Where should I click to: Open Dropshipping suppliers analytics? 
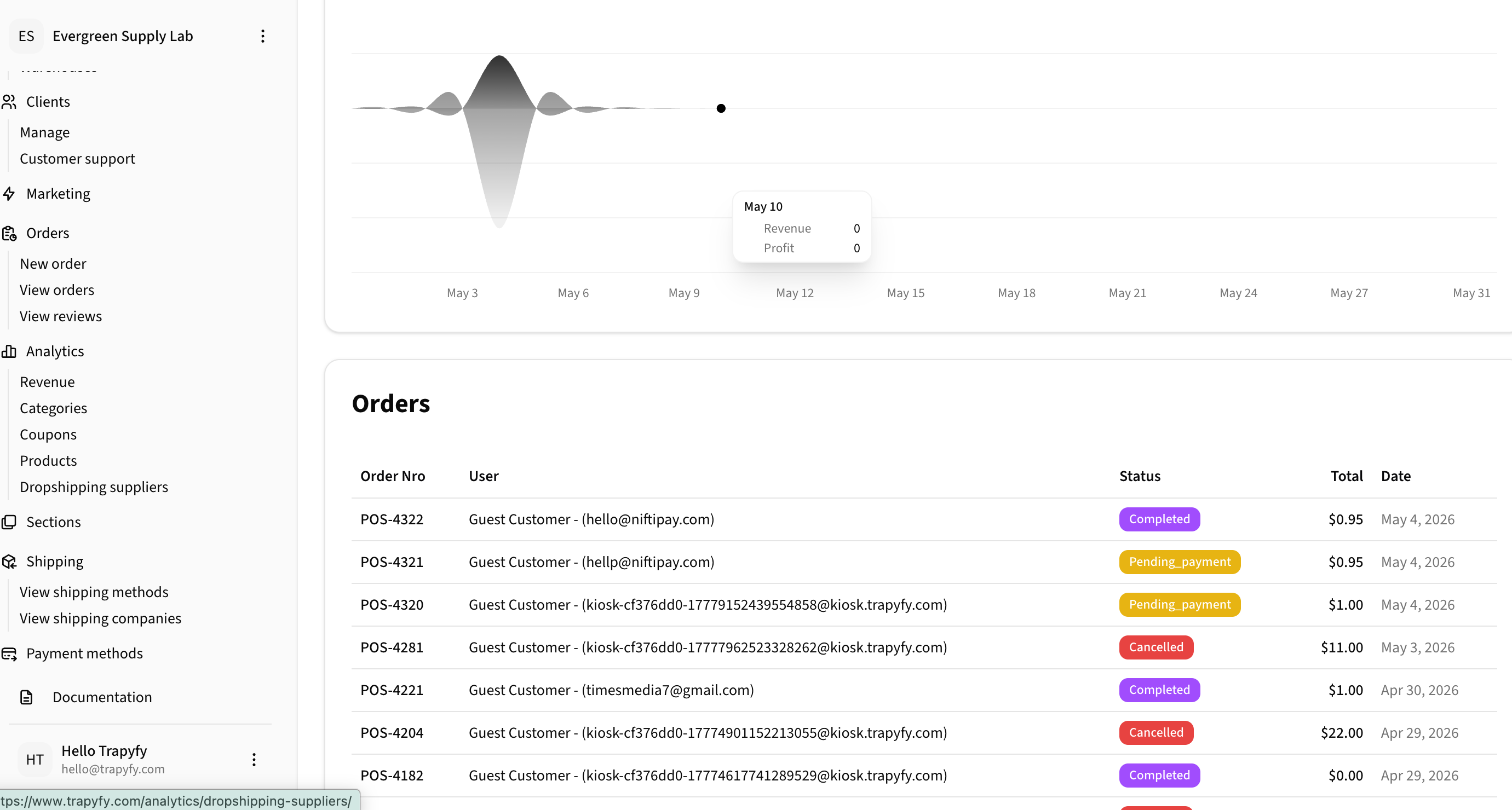[x=94, y=488]
